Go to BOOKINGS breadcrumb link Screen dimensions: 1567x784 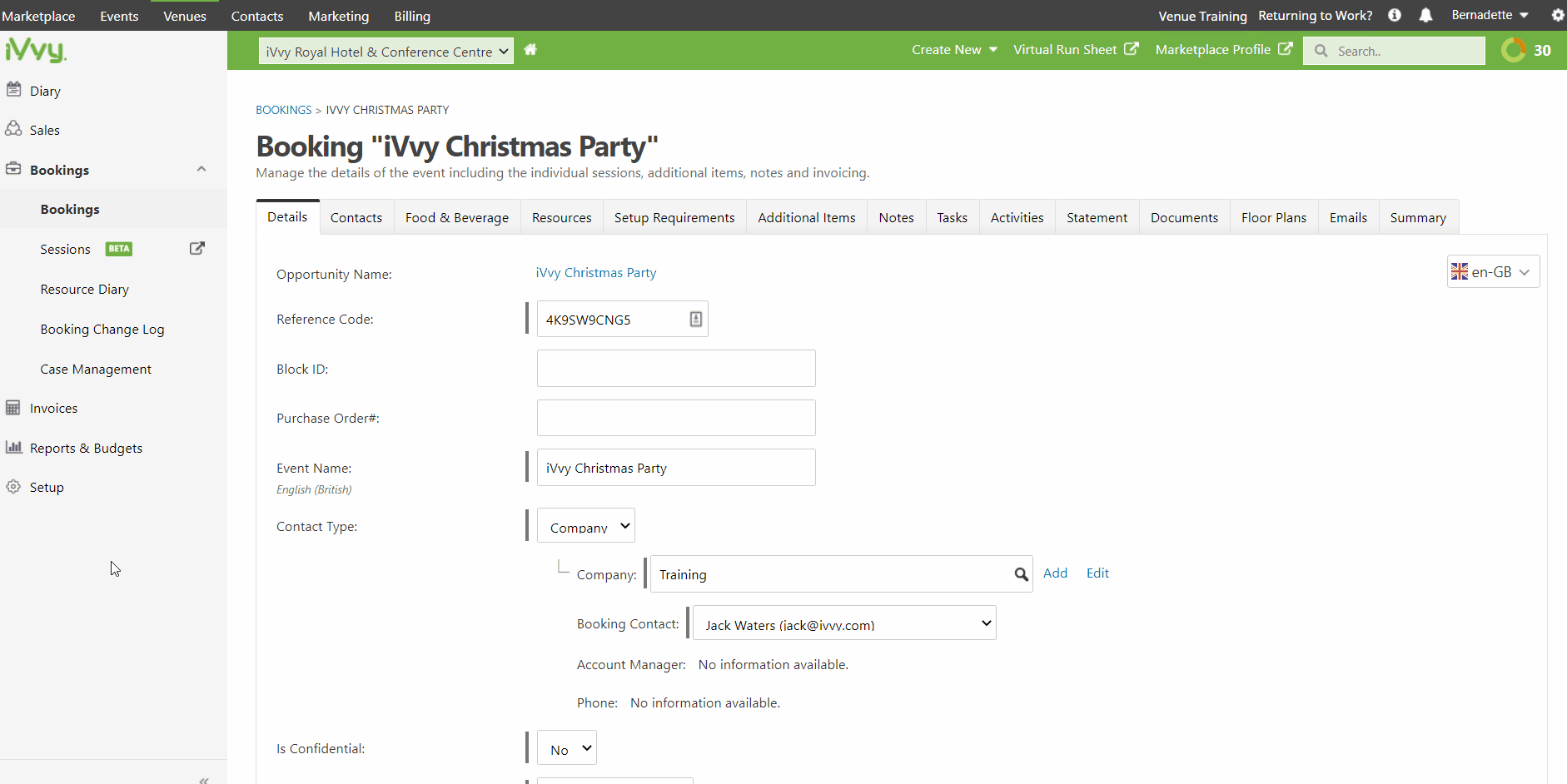click(283, 110)
